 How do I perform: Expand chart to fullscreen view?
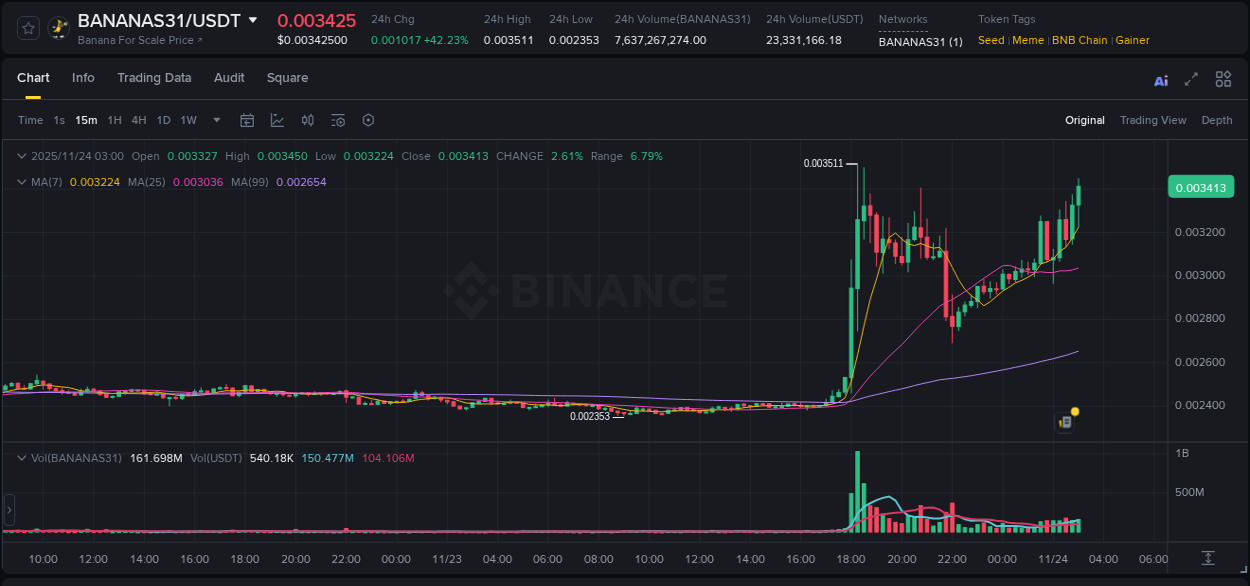(x=1190, y=79)
